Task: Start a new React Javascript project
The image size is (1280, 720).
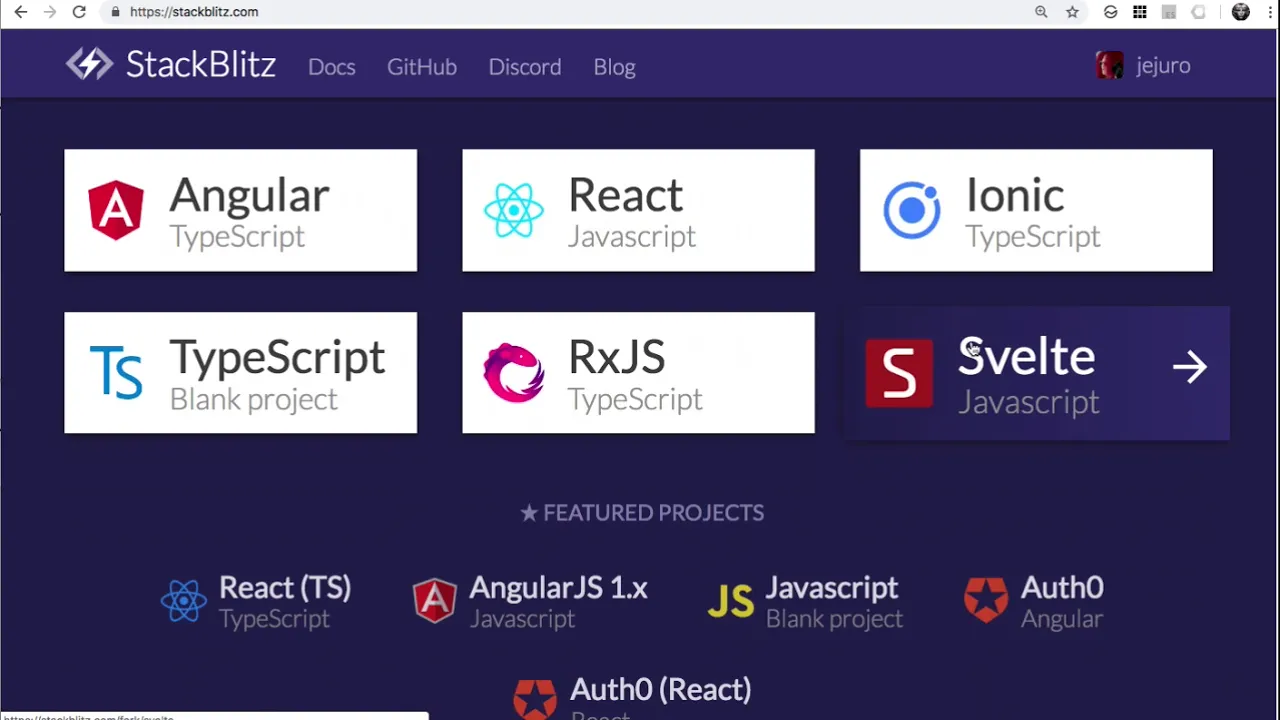Action: [638, 210]
